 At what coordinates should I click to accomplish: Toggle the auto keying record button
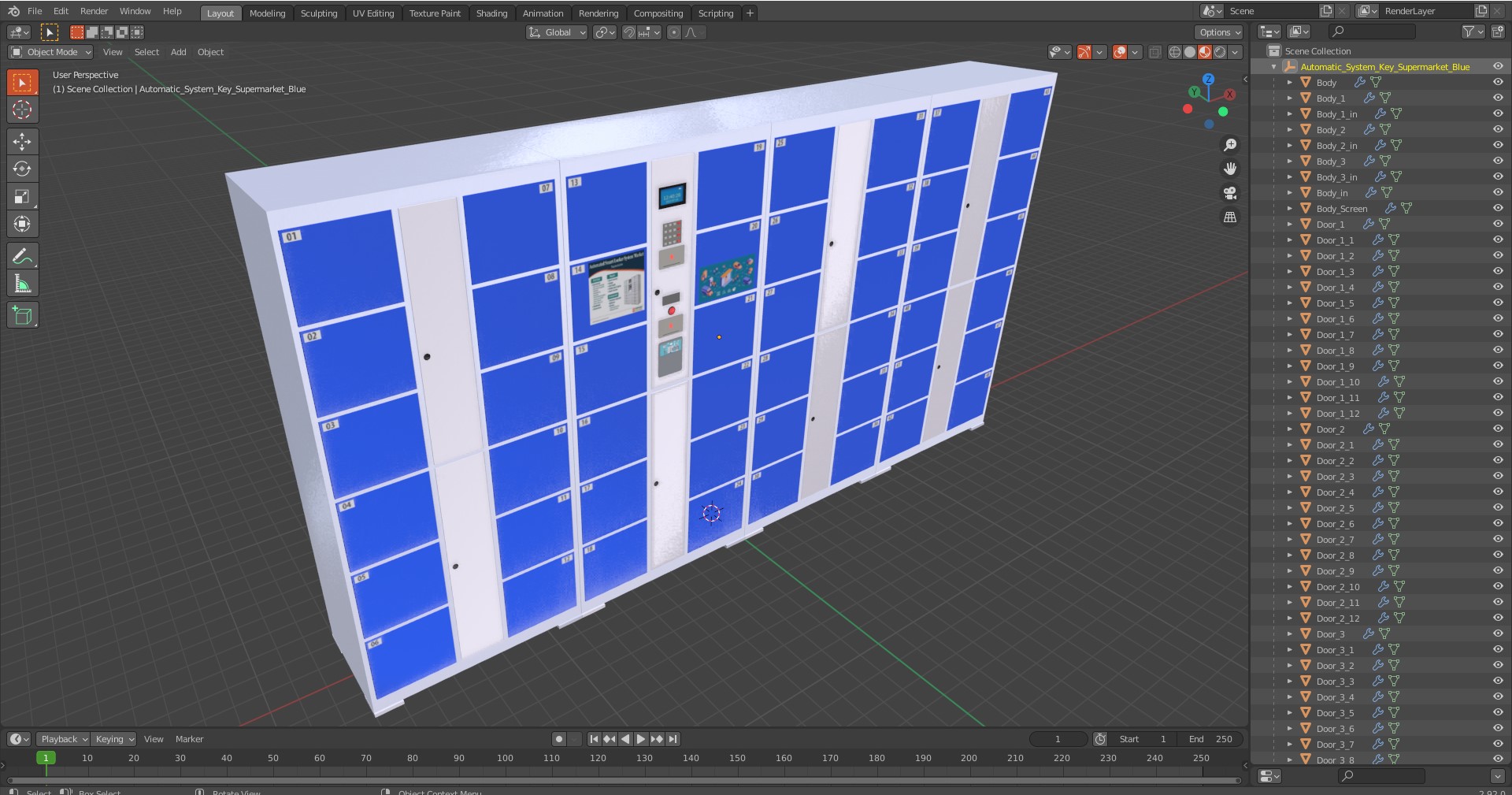point(559,739)
